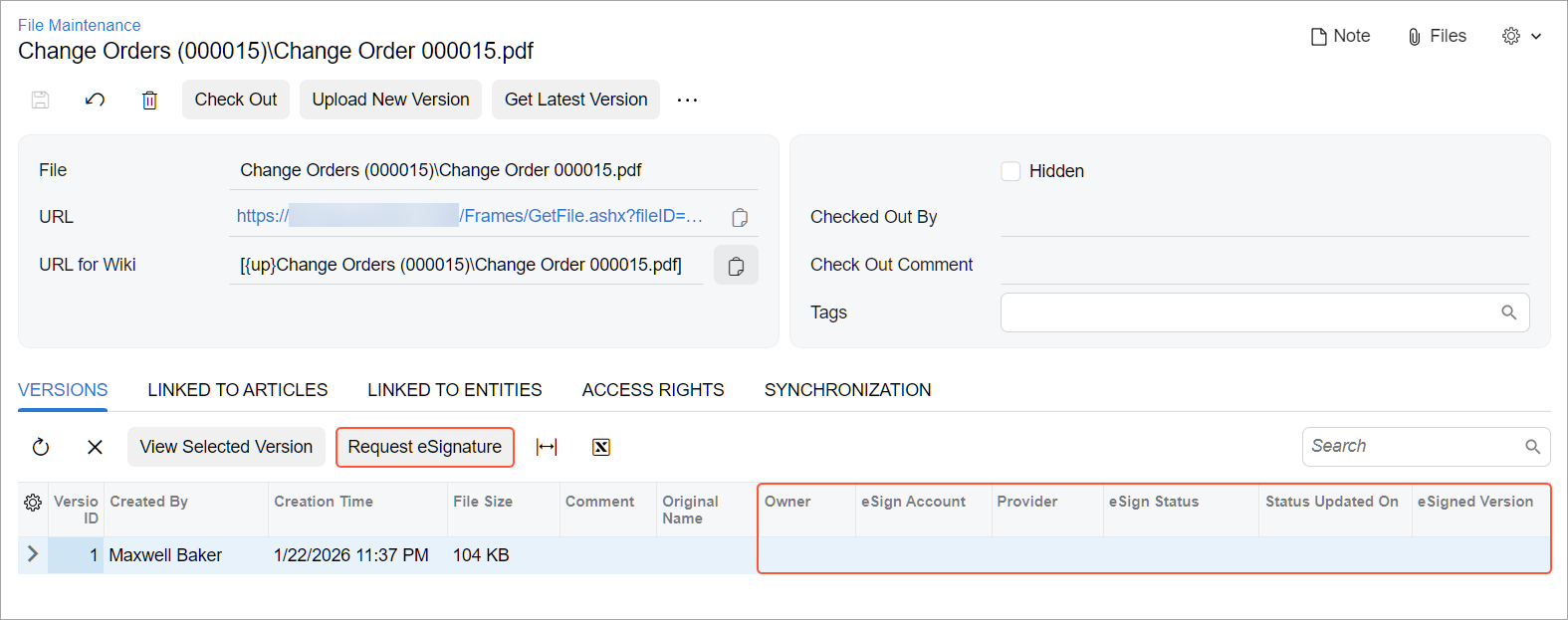This screenshot has height=620, width=1568.
Task: Sort by Created By column header
Action: 186,511
